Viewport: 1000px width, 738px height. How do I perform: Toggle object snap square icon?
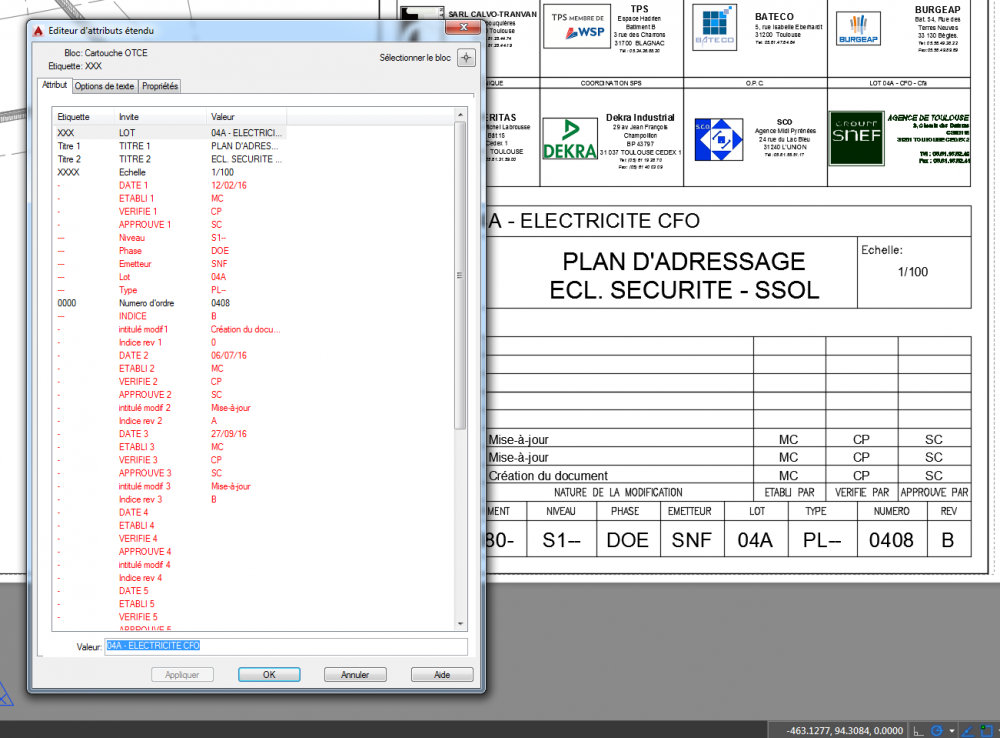(x=987, y=731)
